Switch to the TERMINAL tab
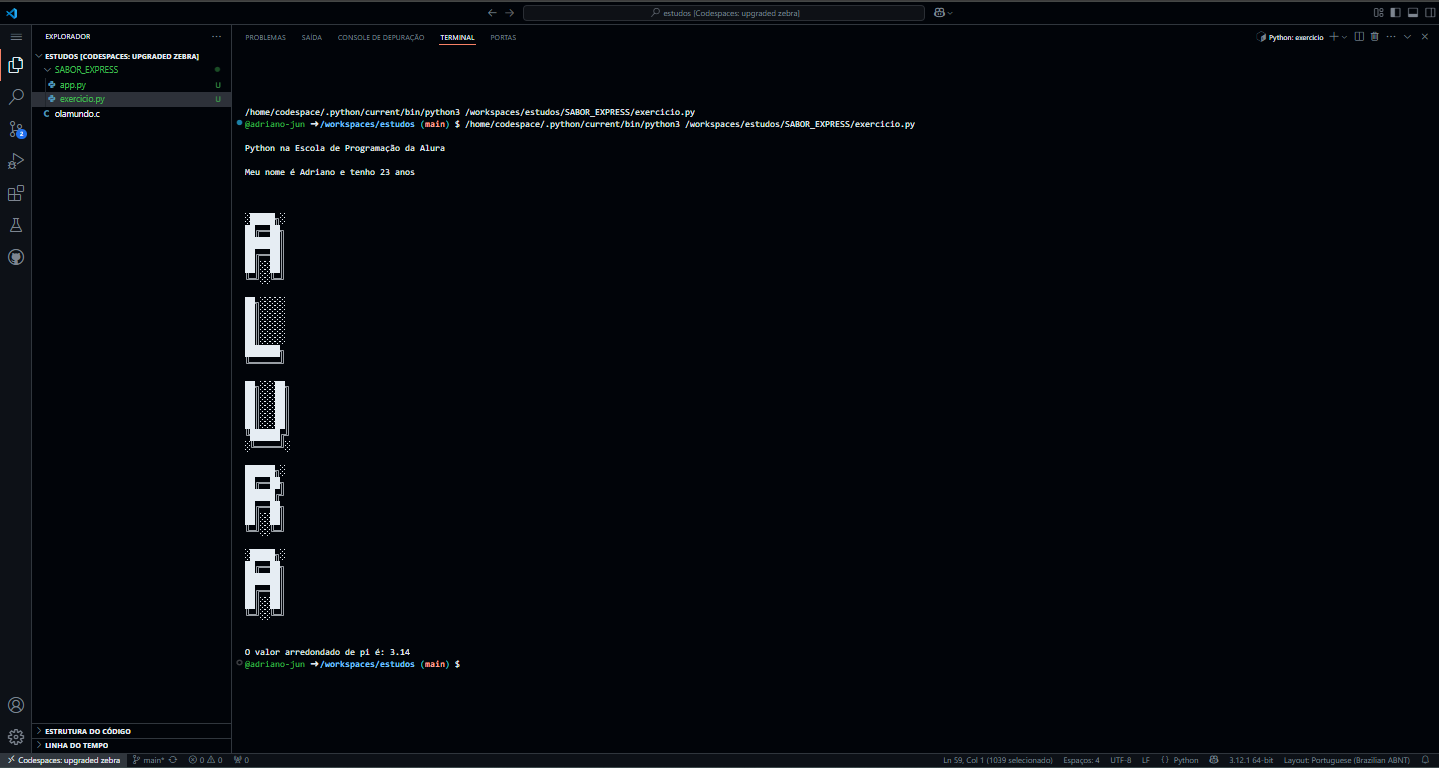Viewport: 1439px width, 768px height. pyautogui.click(x=457, y=37)
